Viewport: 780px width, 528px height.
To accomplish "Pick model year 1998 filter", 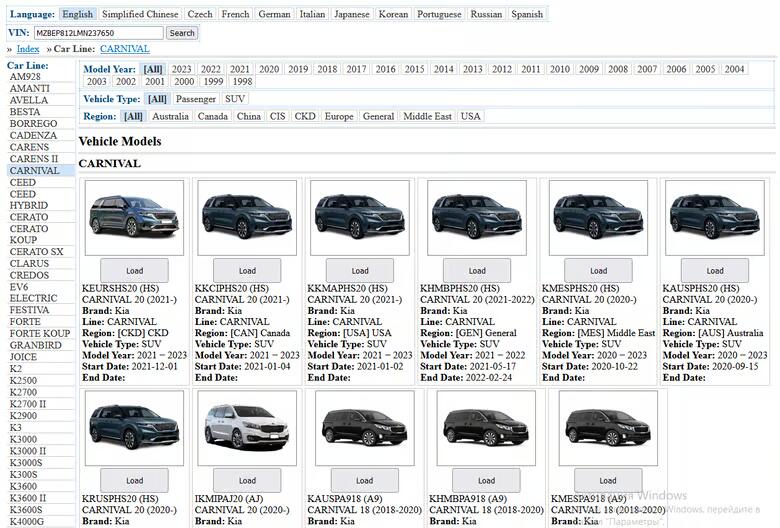I will pyautogui.click(x=241, y=82).
